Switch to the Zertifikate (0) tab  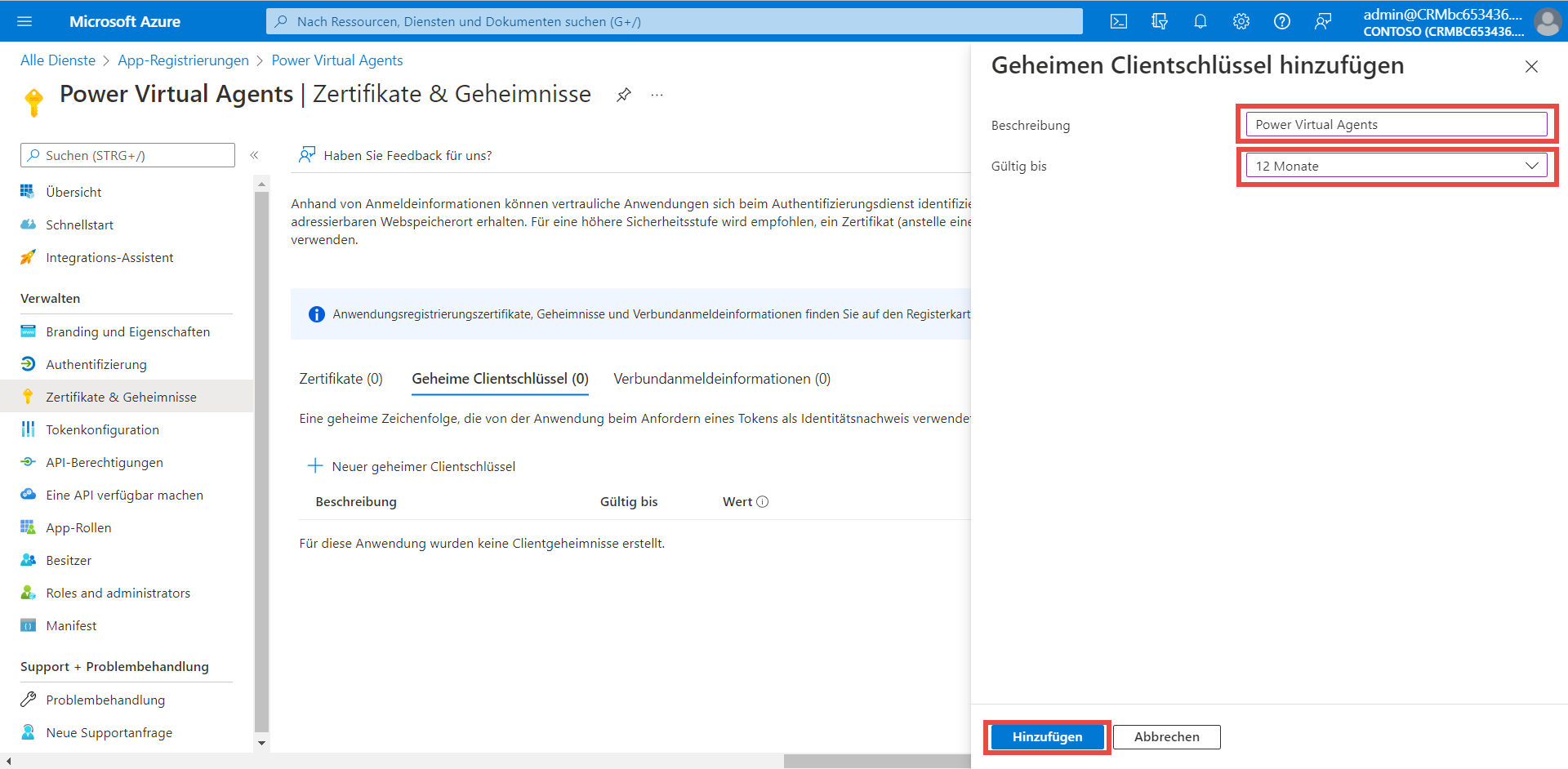[x=341, y=379]
